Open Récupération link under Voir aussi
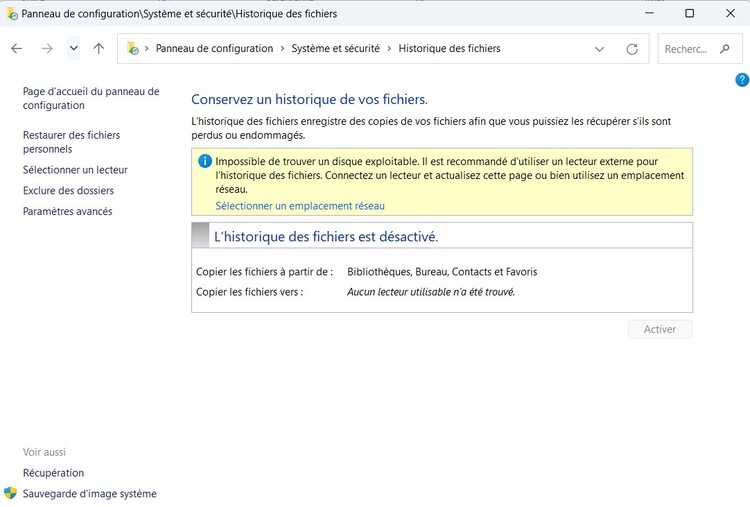Image resolution: width=750 pixels, height=507 pixels. coord(53,473)
